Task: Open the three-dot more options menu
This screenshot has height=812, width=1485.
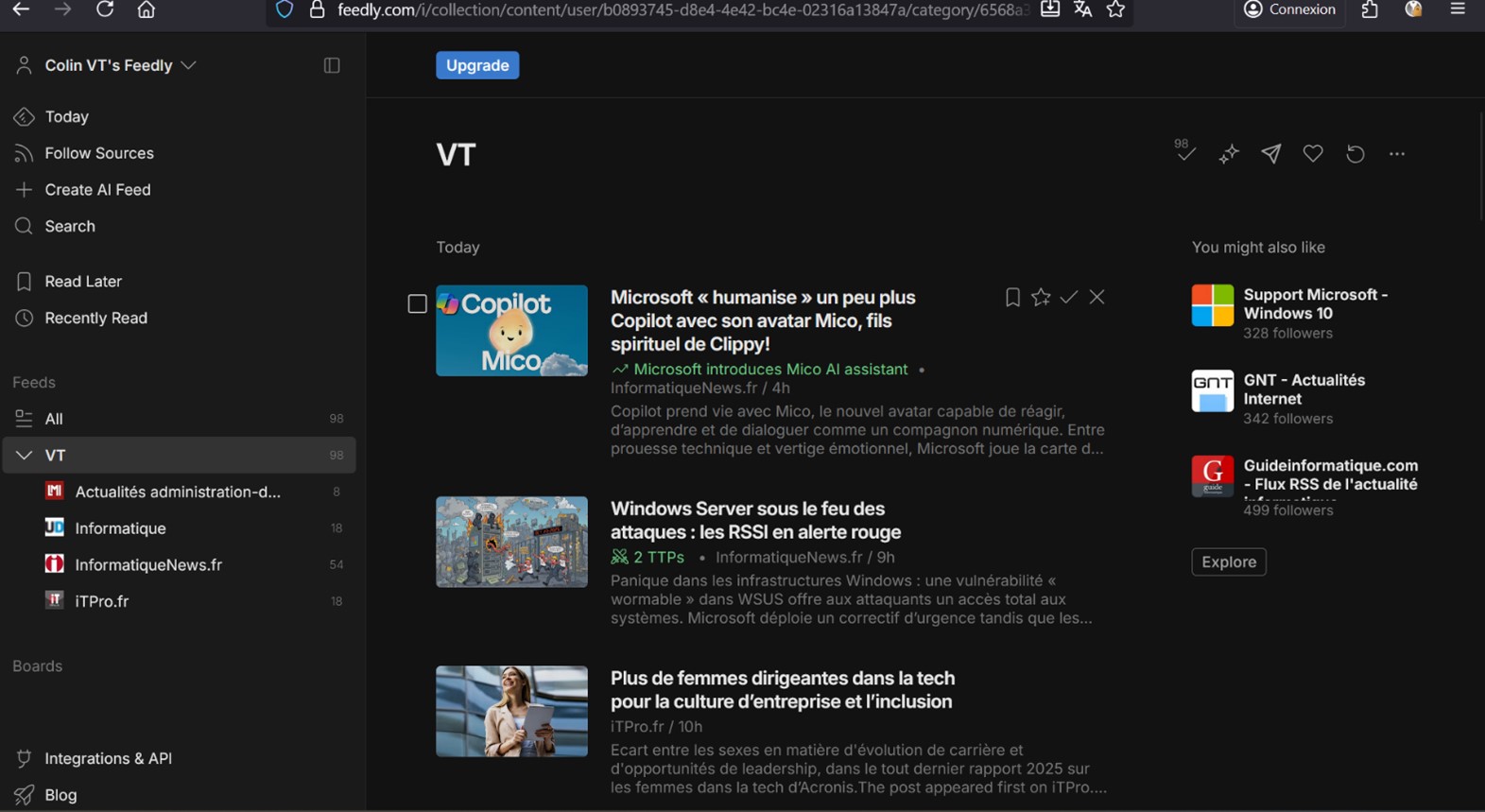Action: pos(1397,153)
